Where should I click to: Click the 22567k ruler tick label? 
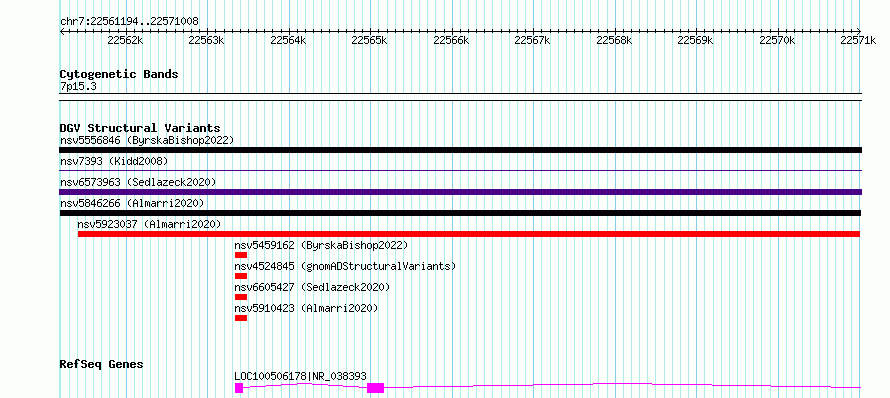click(x=532, y=40)
